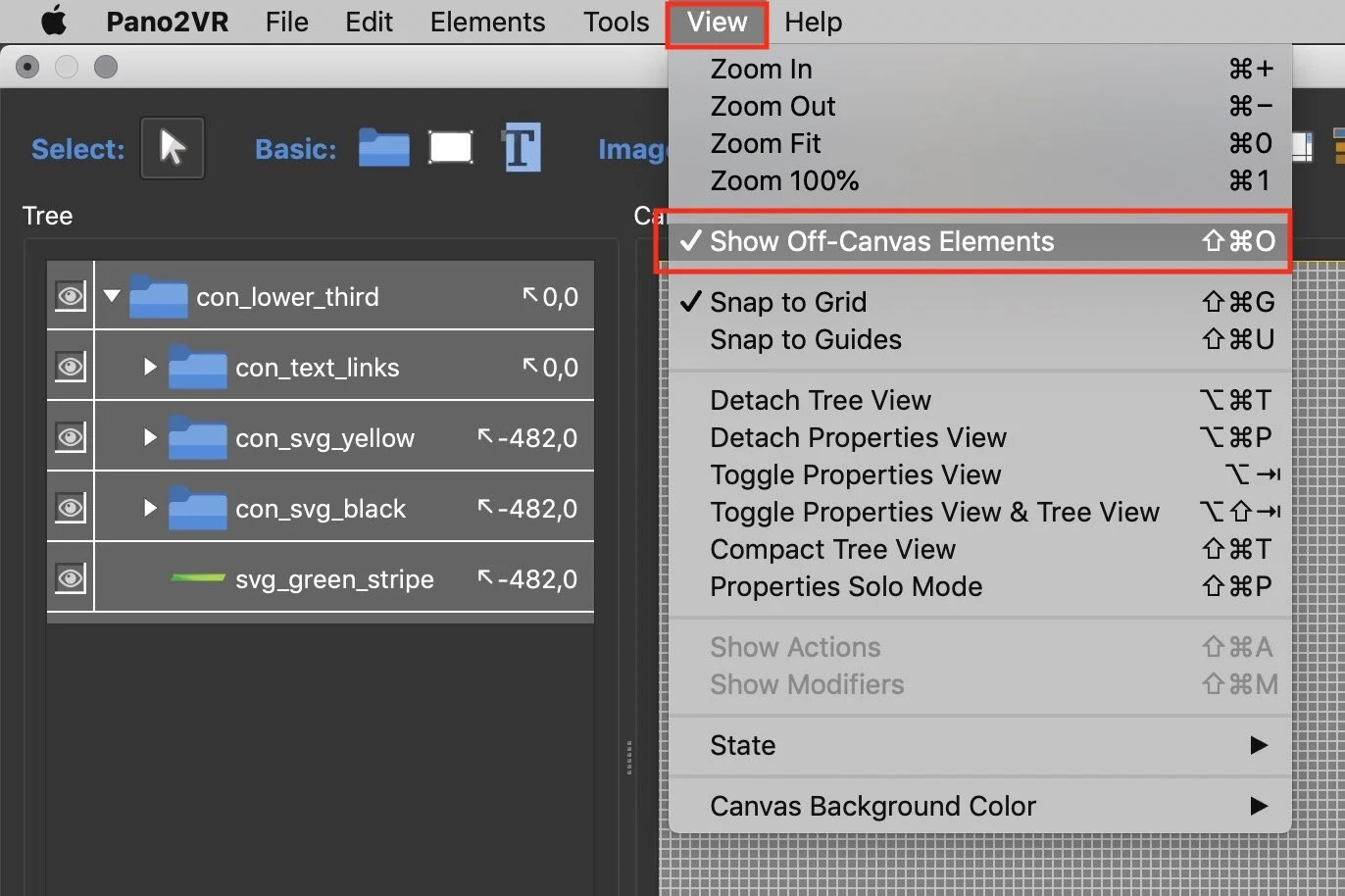Collapse the con_lower_third tree node
The height and width of the screenshot is (896, 1345).
[x=112, y=295]
